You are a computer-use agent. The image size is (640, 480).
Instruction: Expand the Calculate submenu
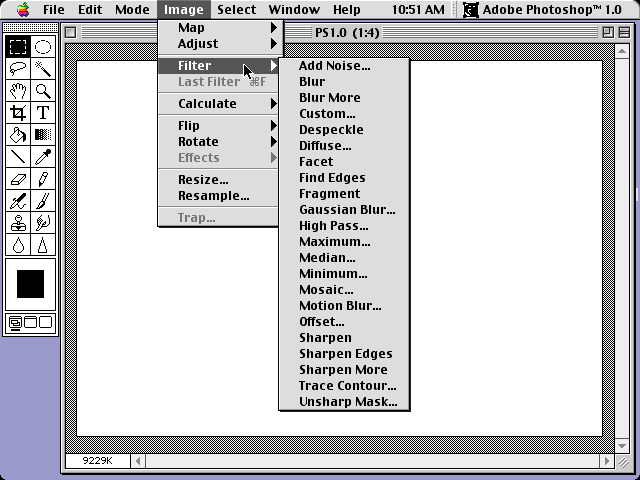coord(219,104)
